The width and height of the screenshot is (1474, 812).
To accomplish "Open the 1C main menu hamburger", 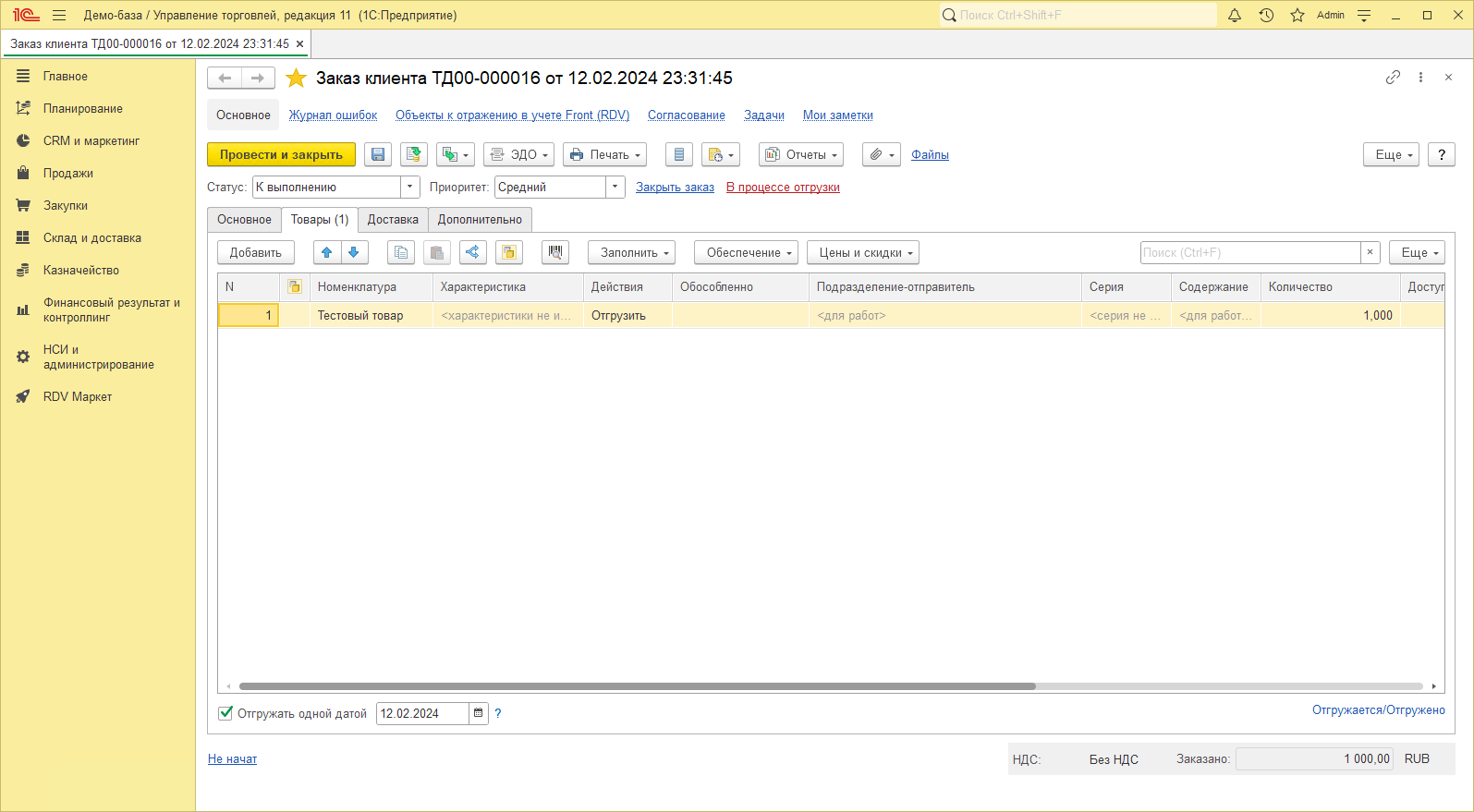I will coord(59,15).
